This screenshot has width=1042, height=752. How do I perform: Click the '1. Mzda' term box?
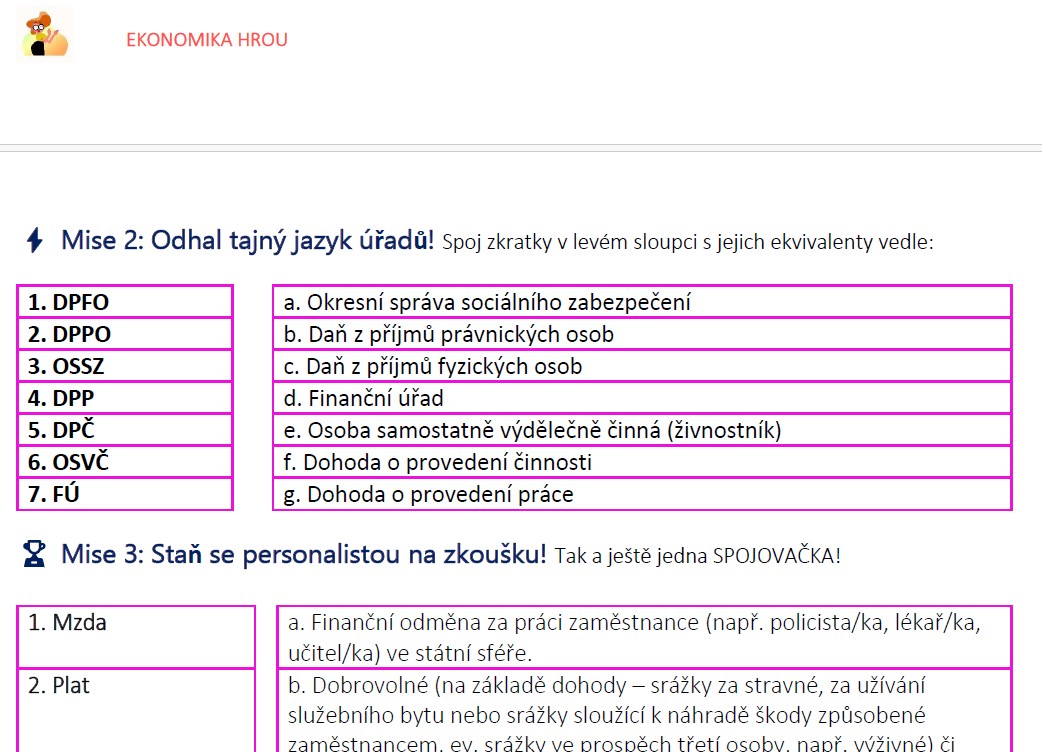tap(136, 637)
